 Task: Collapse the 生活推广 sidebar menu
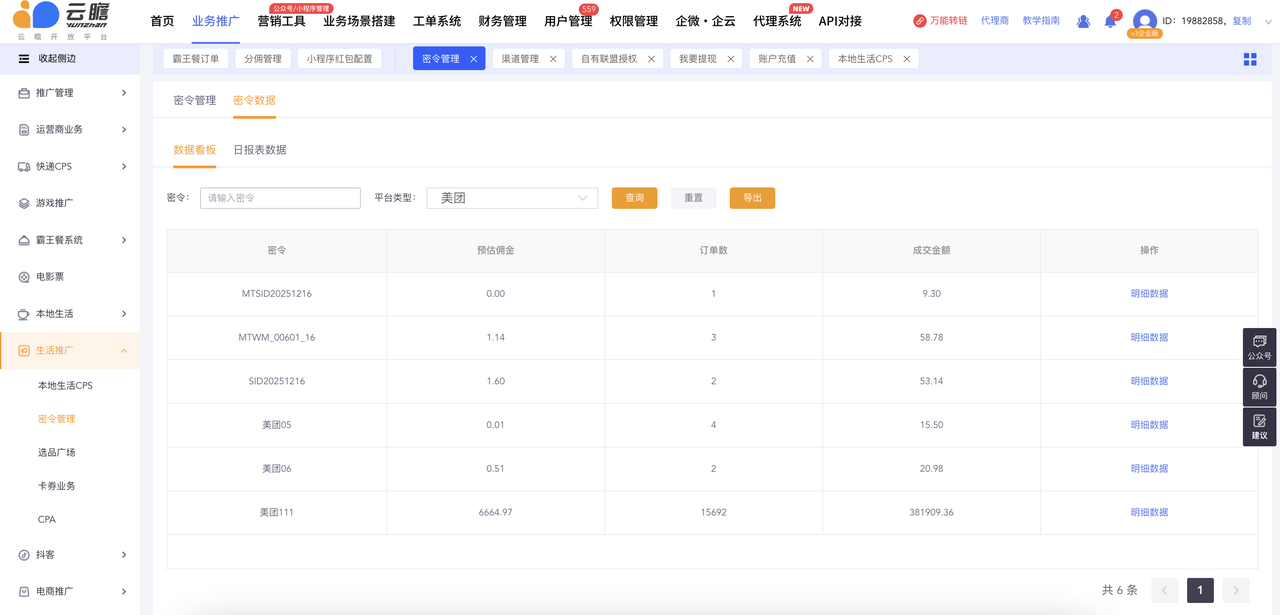coord(70,350)
